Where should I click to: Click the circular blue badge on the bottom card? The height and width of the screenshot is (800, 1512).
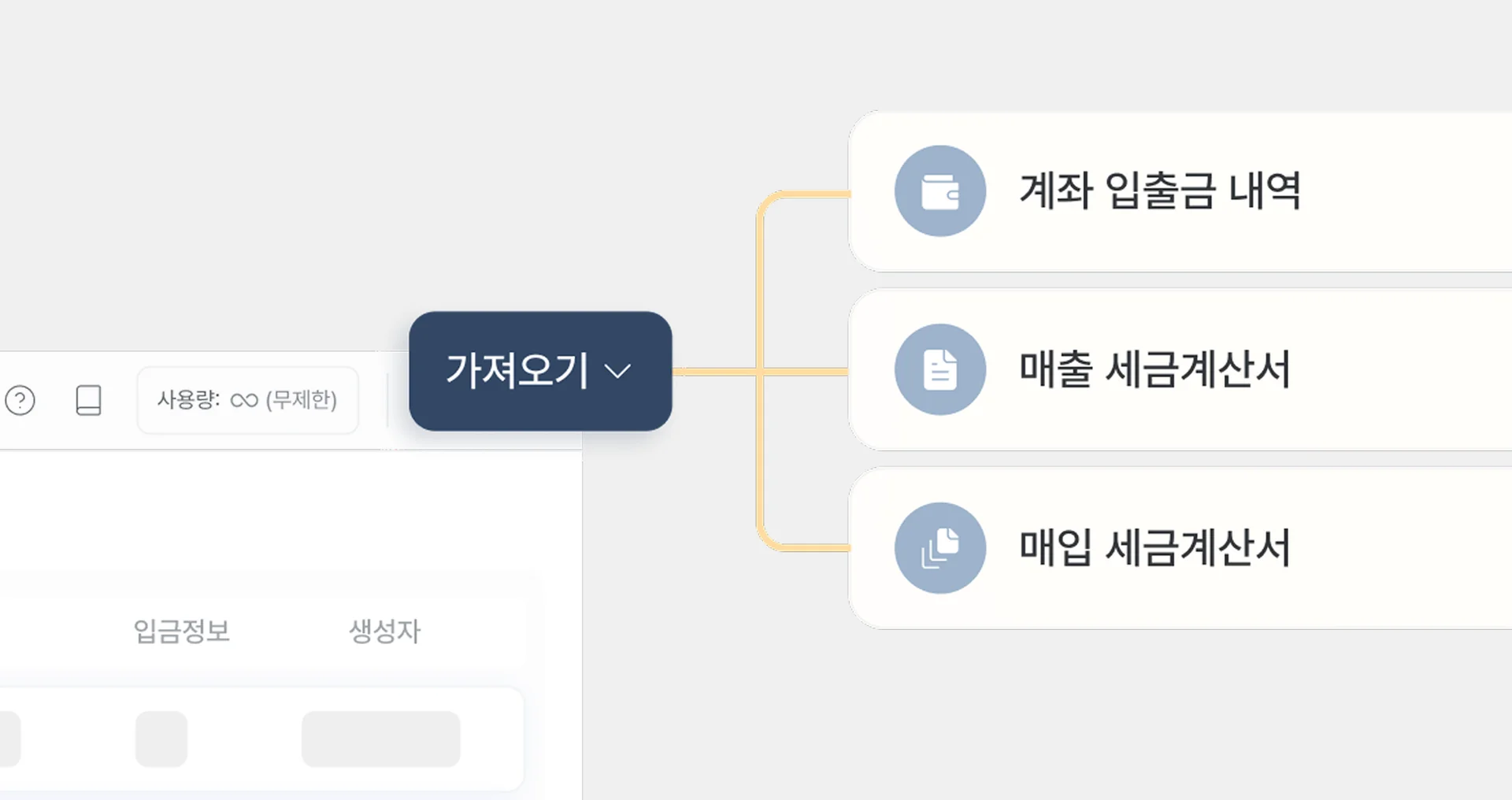click(940, 547)
